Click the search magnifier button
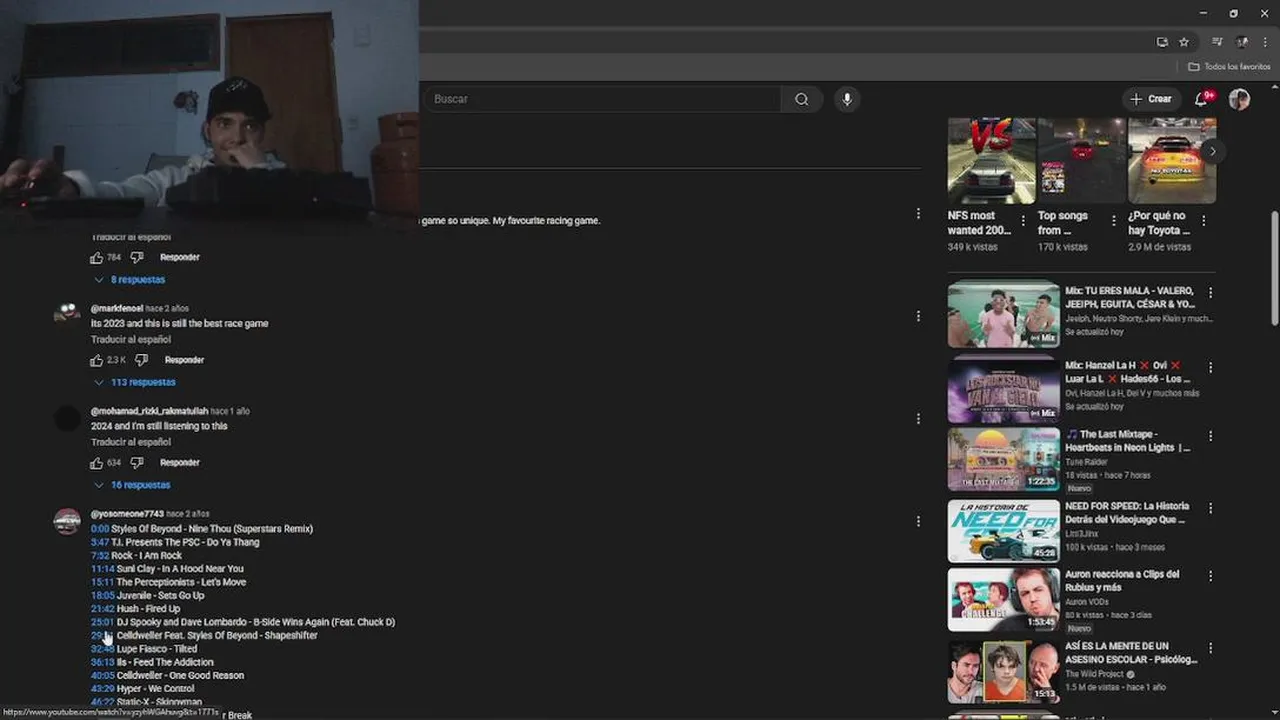1280x720 pixels. point(802,99)
